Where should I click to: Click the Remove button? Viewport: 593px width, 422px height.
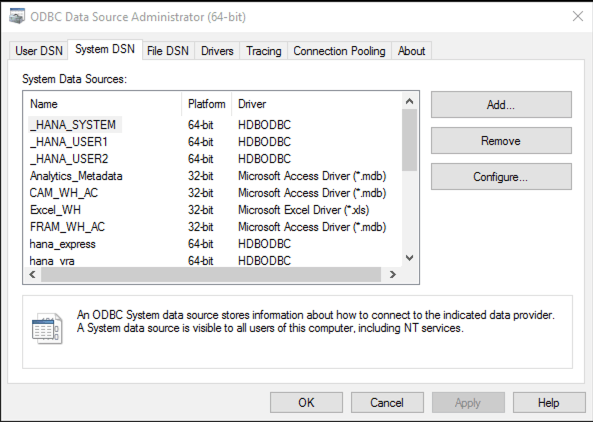[501, 141]
